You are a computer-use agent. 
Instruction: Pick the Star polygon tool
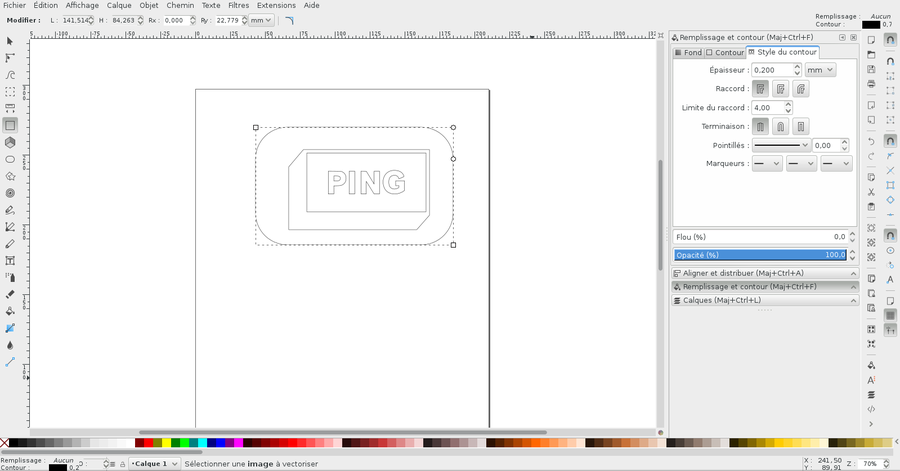pos(10,176)
